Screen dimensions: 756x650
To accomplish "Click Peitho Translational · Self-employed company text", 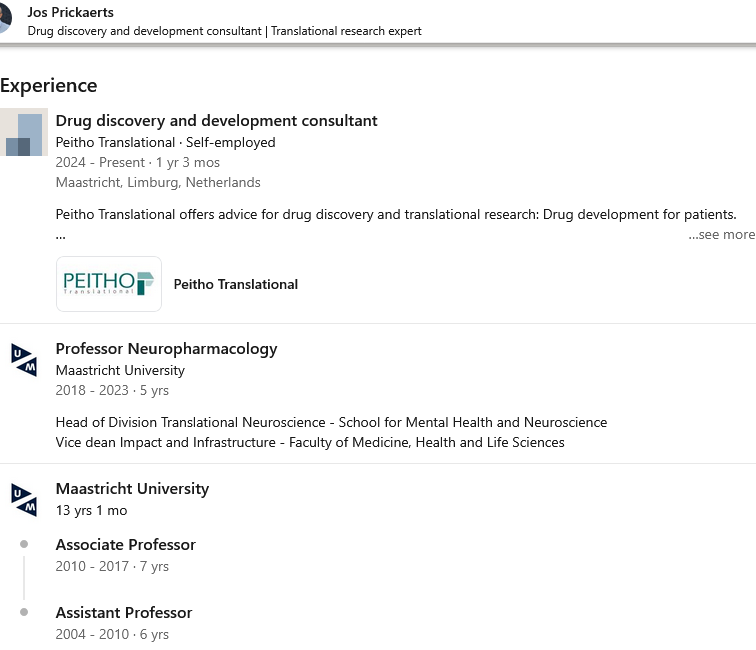I will [x=165, y=142].
